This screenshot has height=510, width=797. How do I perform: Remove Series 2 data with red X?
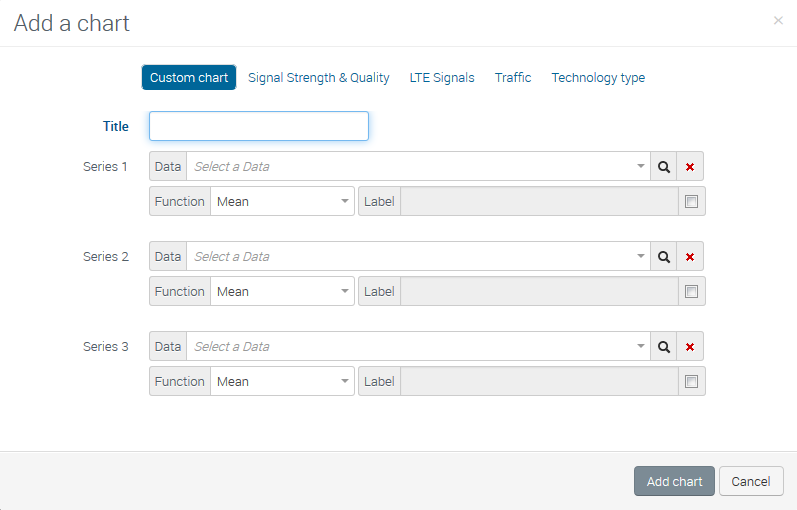[690, 257]
